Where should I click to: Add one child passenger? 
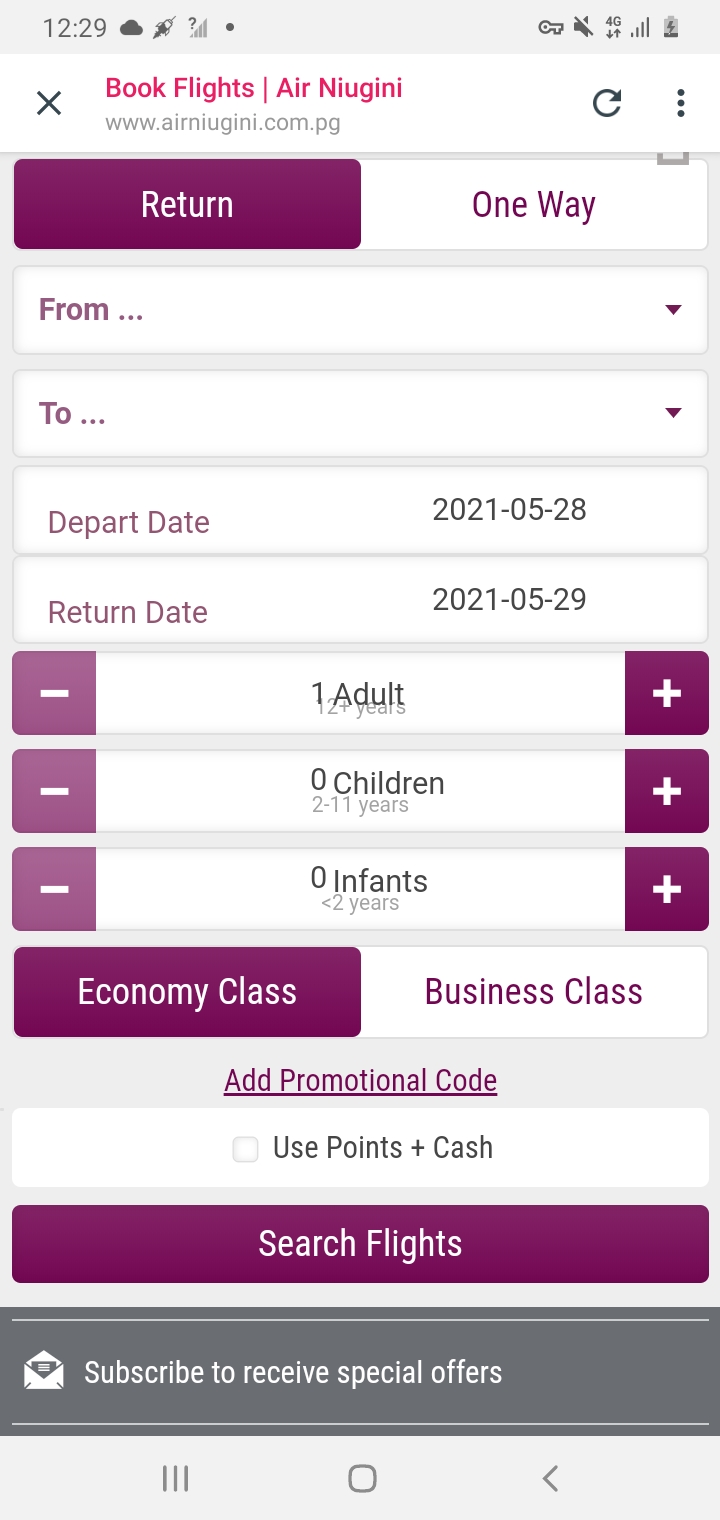pyautogui.click(x=666, y=791)
